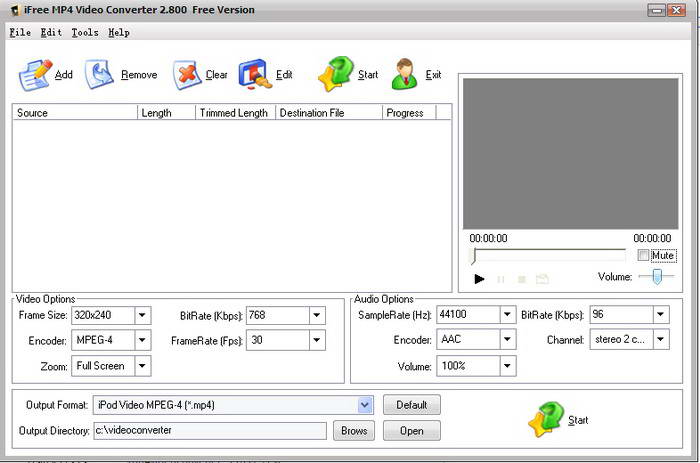Viewport: 700px width, 463px height.
Task: Expand the audio Volume 100% dropdown
Action: pos(508,366)
